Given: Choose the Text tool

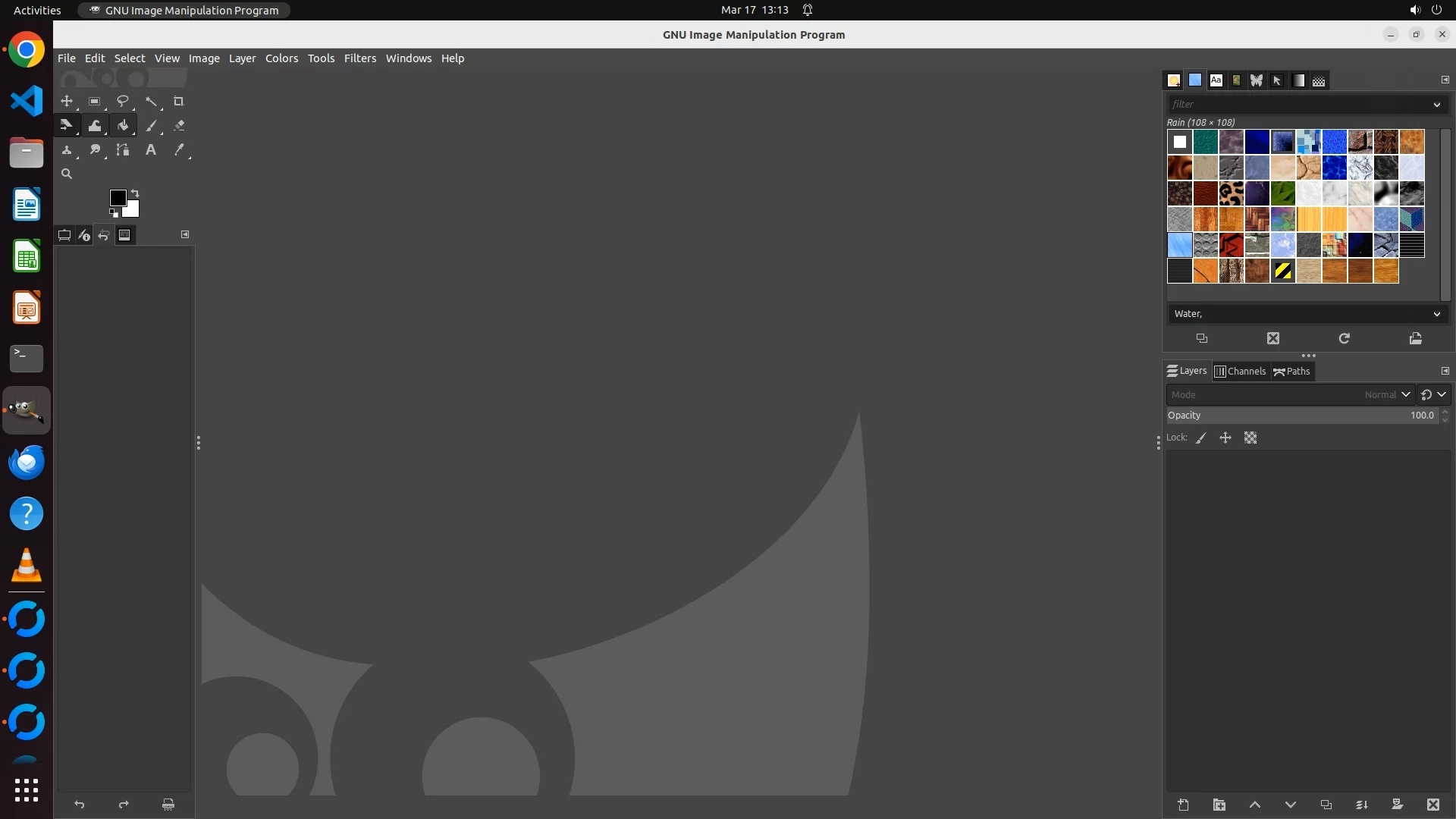Looking at the screenshot, I should point(151,150).
